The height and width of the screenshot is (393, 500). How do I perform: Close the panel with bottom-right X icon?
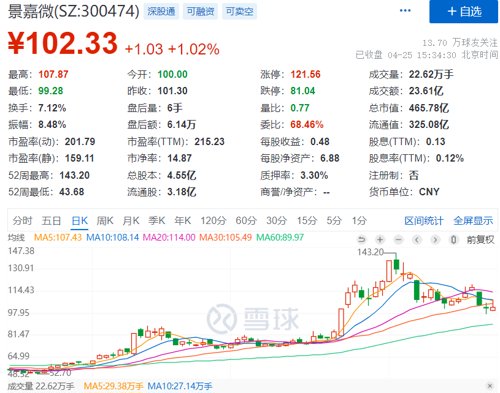490,386
